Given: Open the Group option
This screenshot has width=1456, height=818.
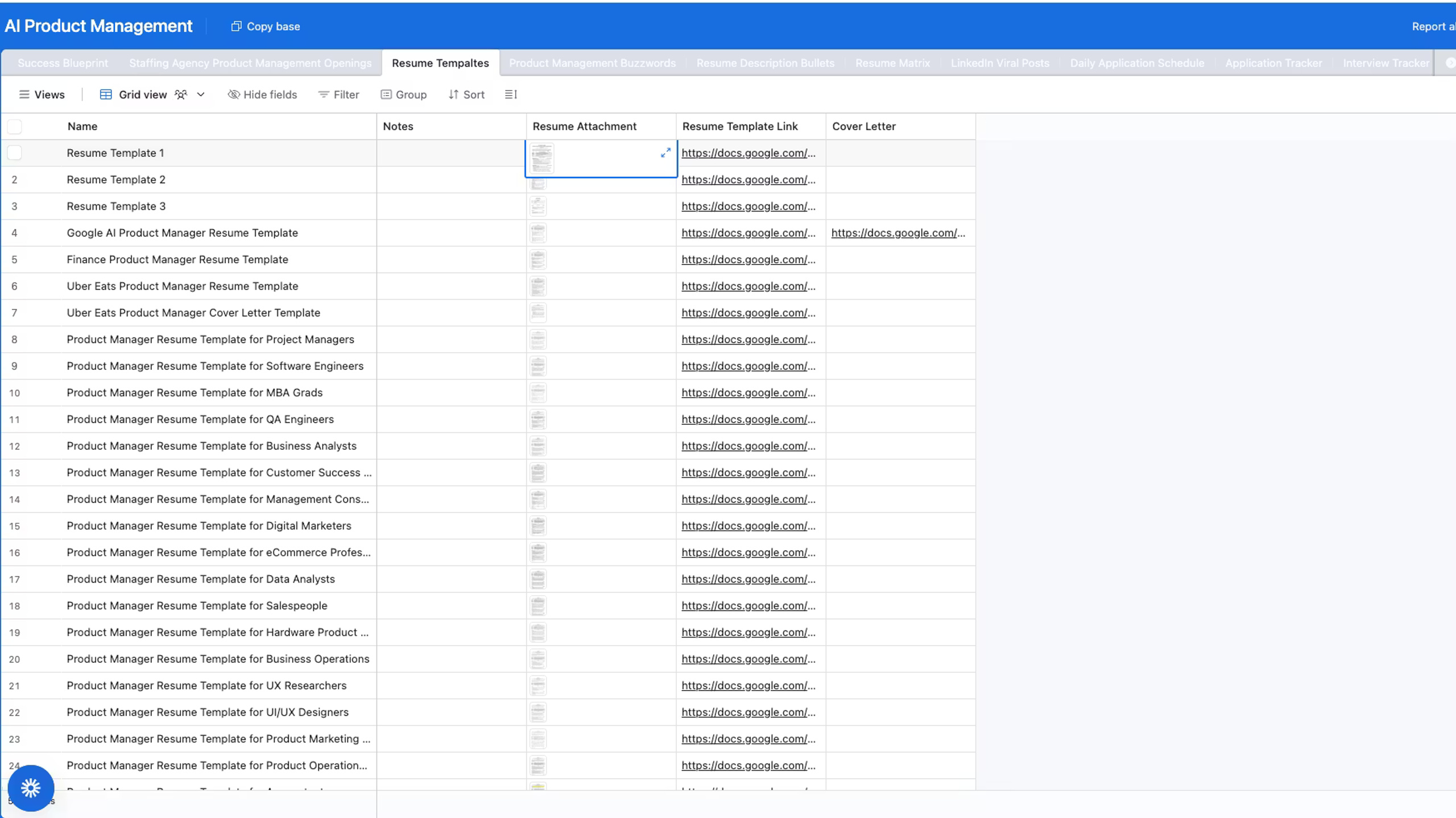Looking at the screenshot, I should [404, 94].
